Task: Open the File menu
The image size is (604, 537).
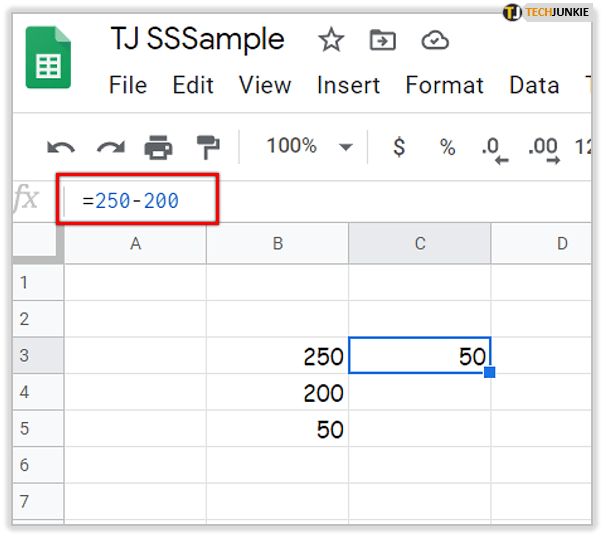Action: [x=127, y=86]
